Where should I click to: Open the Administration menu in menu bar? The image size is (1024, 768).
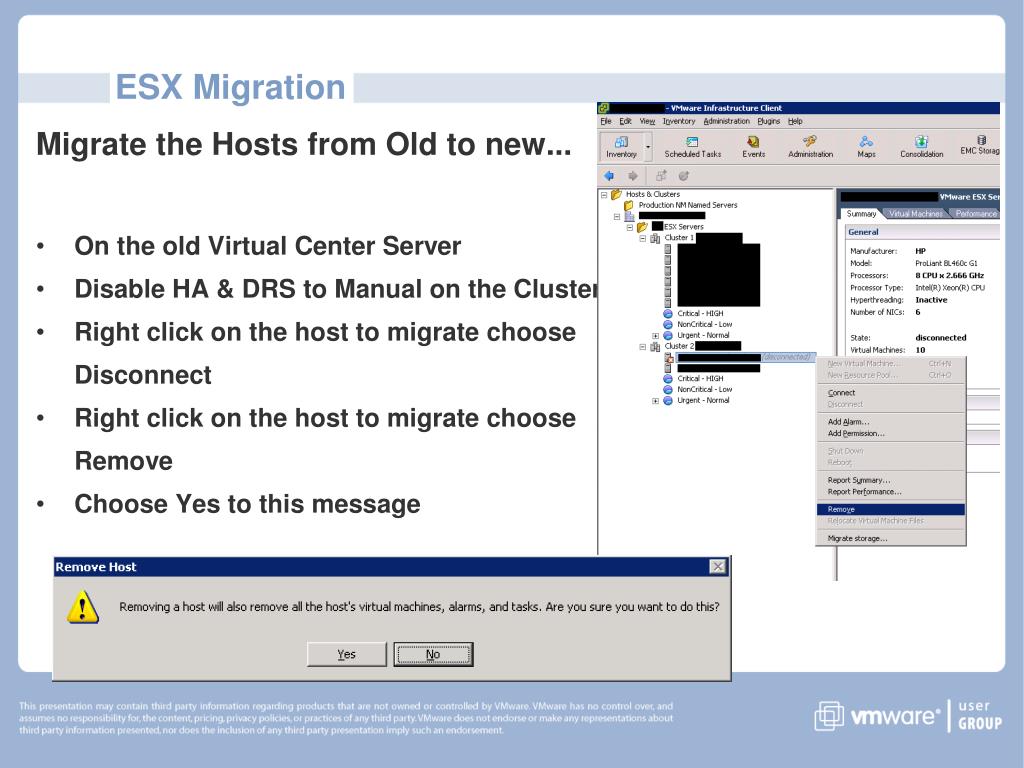pyautogui.click(x=726, y=121)
